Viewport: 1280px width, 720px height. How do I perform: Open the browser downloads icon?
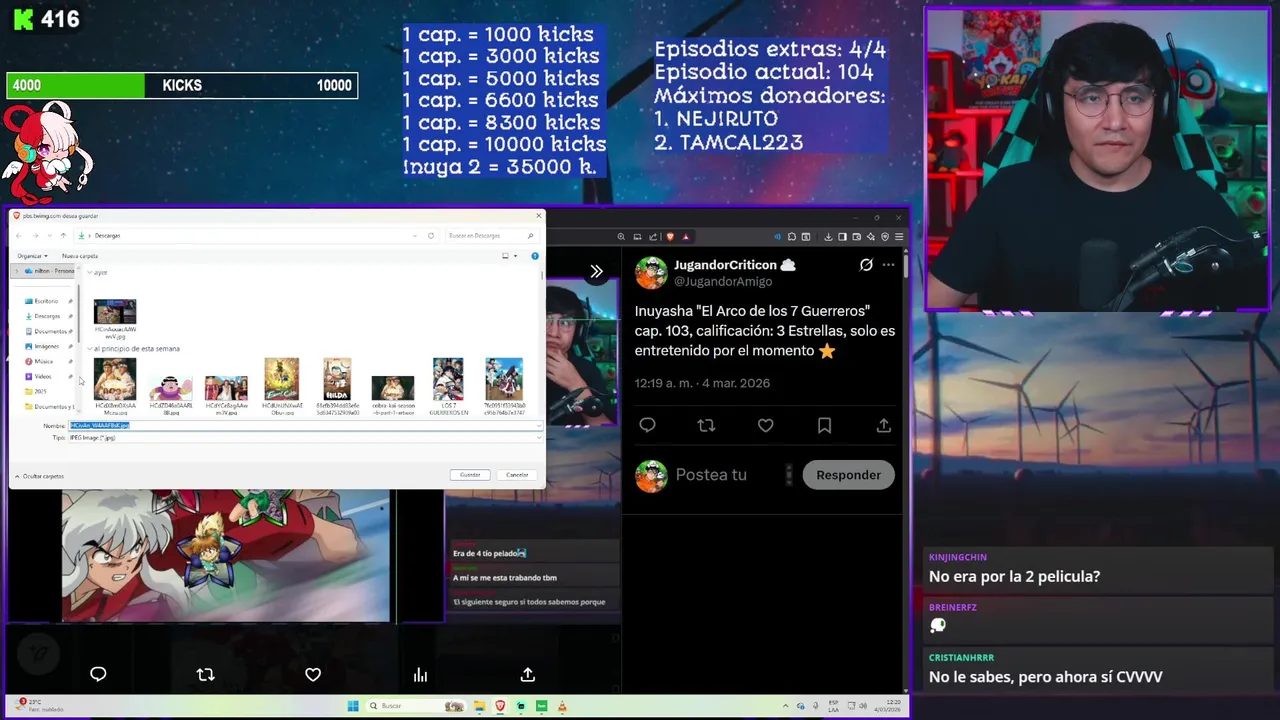coord(828,237)
